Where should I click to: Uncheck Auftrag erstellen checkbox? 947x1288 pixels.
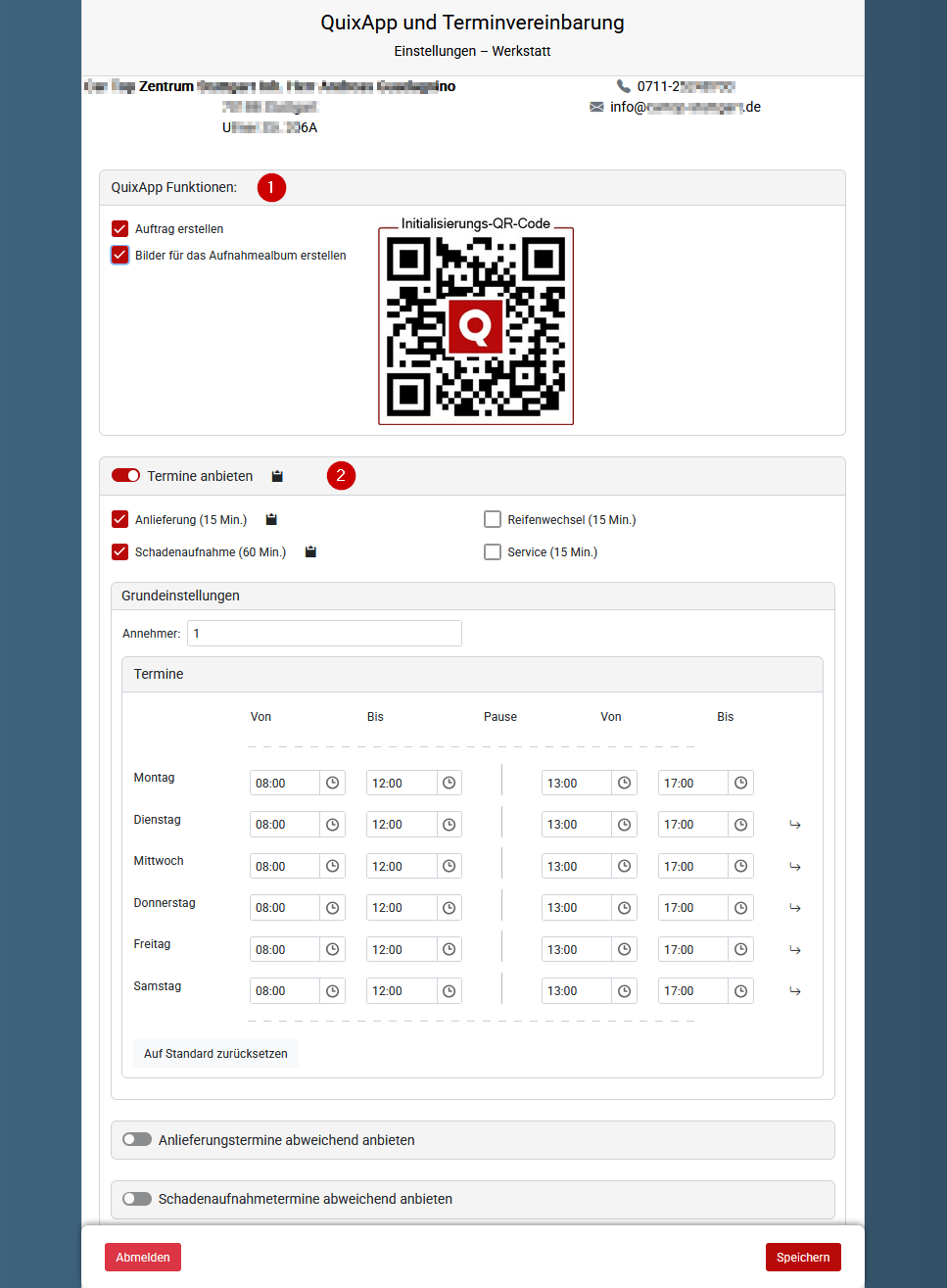coord(120,228)
